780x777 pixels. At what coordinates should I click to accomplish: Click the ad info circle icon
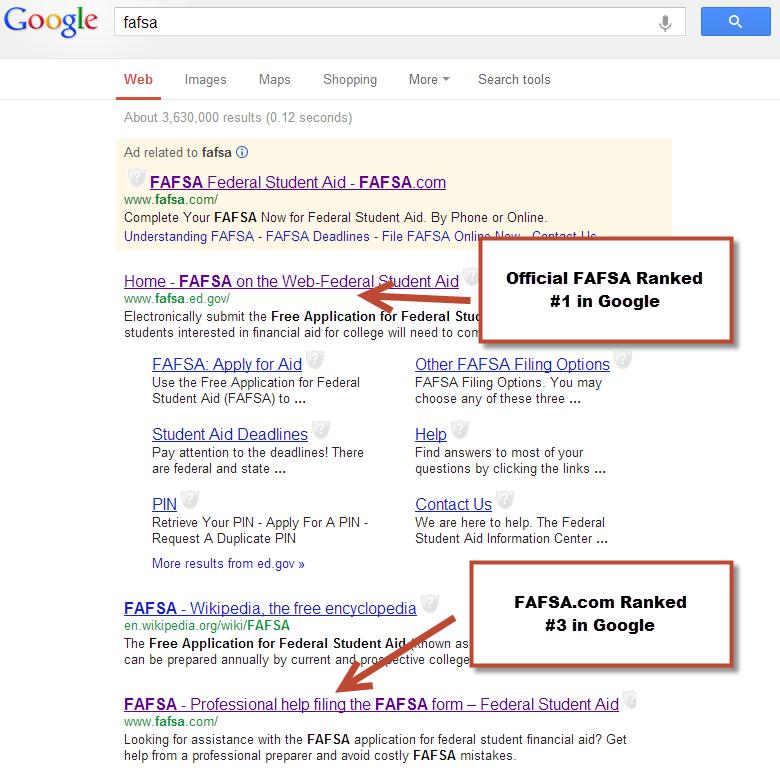pyautogui.click(x=241, y=153)
